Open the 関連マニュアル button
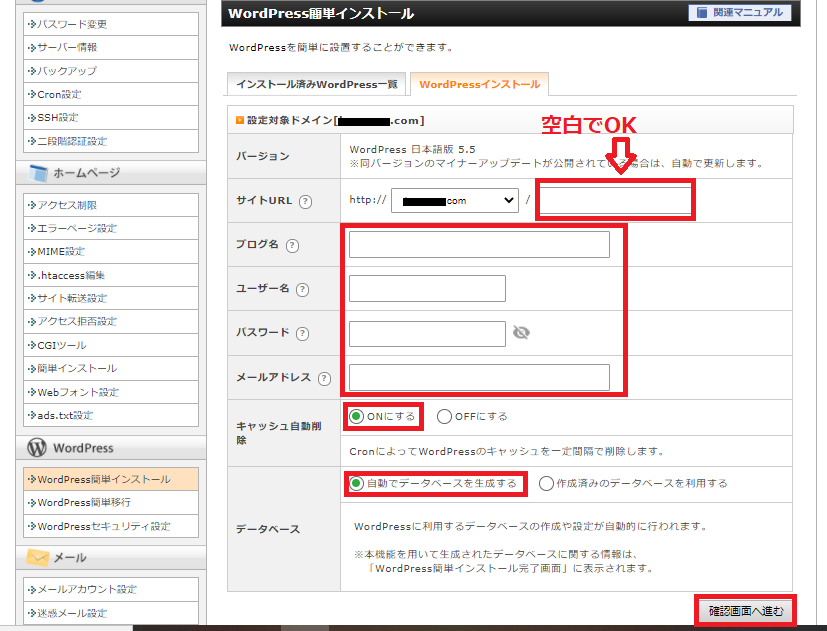This screenshot has height=631, width=827. pos(740,13)
